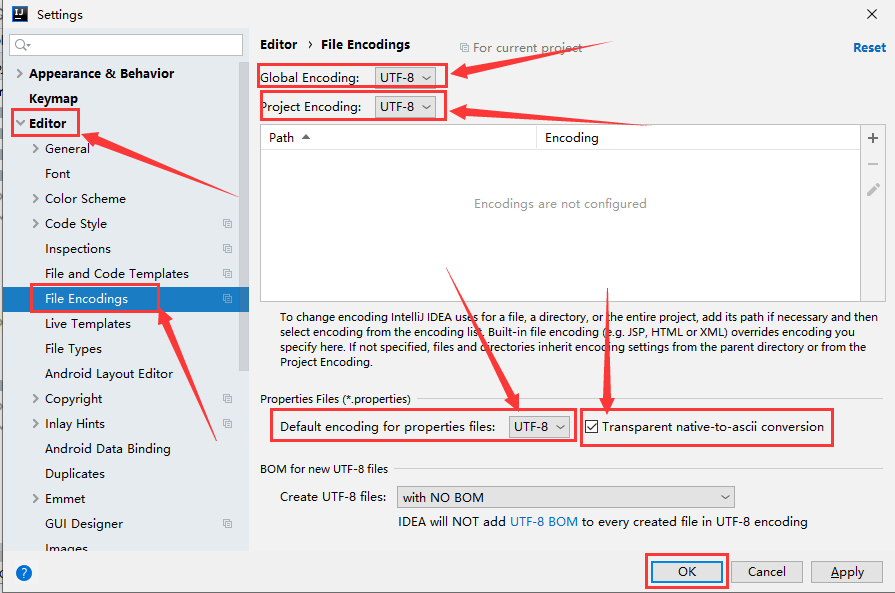
Task: Click the settings search field
Action: (126, 45)
